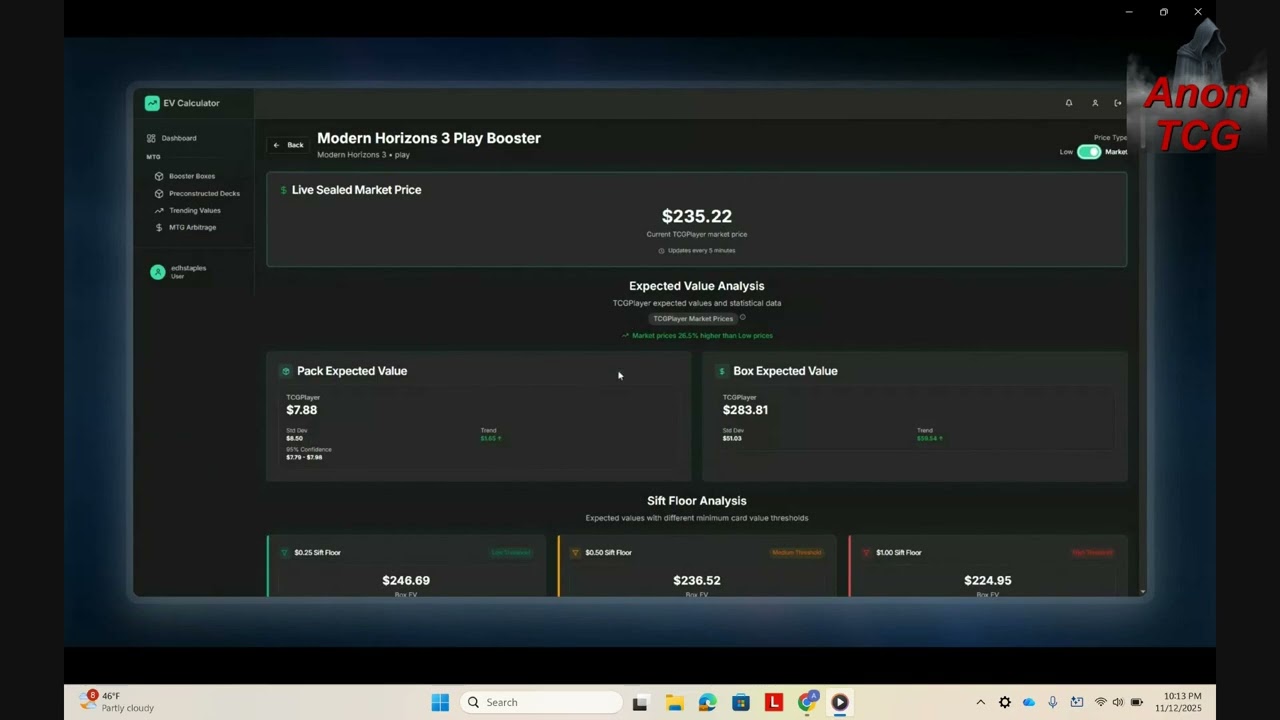Toggle the Low/Market price type switch
The width and height of the screenshot is (1280, 720).
tap(1089, 152)
